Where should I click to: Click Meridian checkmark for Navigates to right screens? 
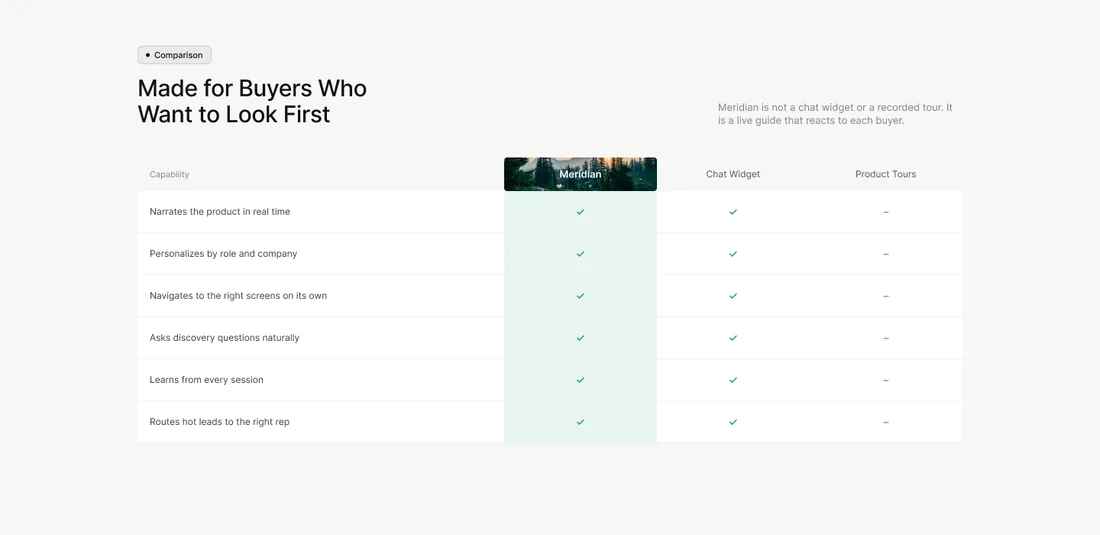click(580, 296)
